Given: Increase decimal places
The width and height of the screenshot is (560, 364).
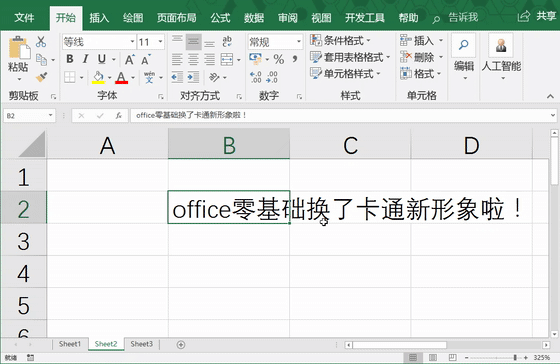Looking at the screenshot, I should click(x=256, y=77).
